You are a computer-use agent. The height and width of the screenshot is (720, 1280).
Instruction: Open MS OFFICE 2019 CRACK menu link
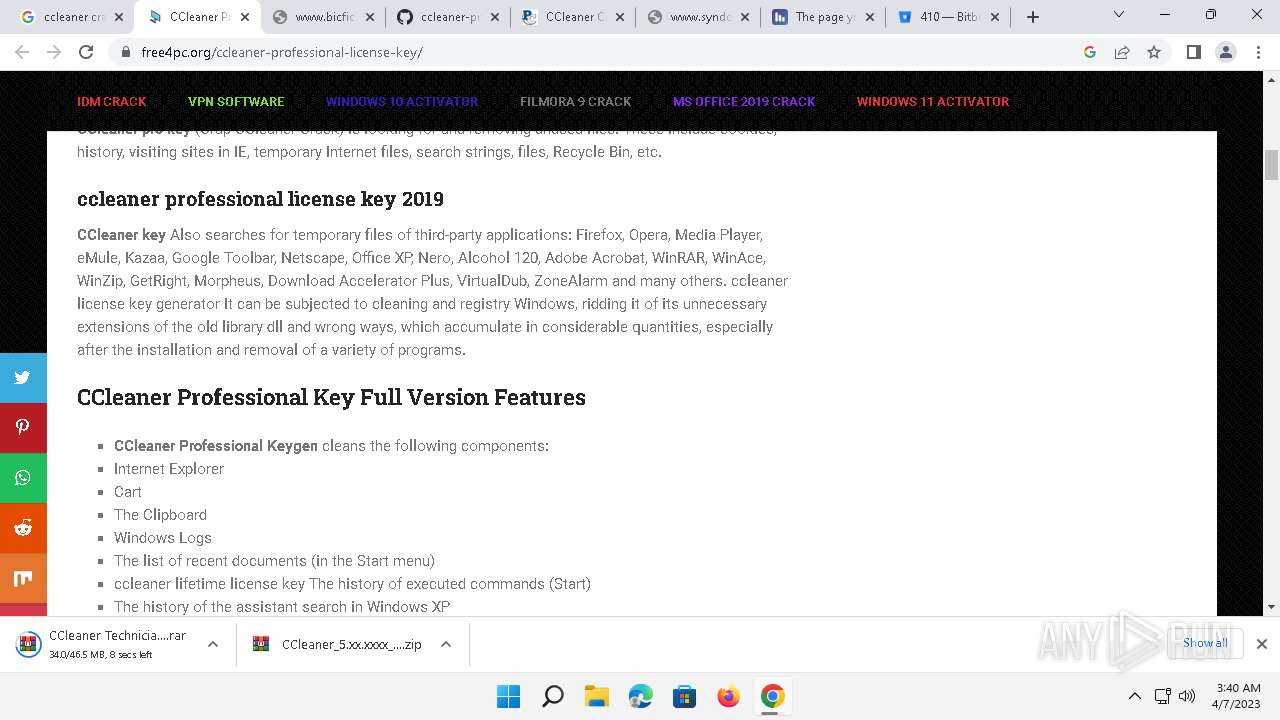[744, 101]
